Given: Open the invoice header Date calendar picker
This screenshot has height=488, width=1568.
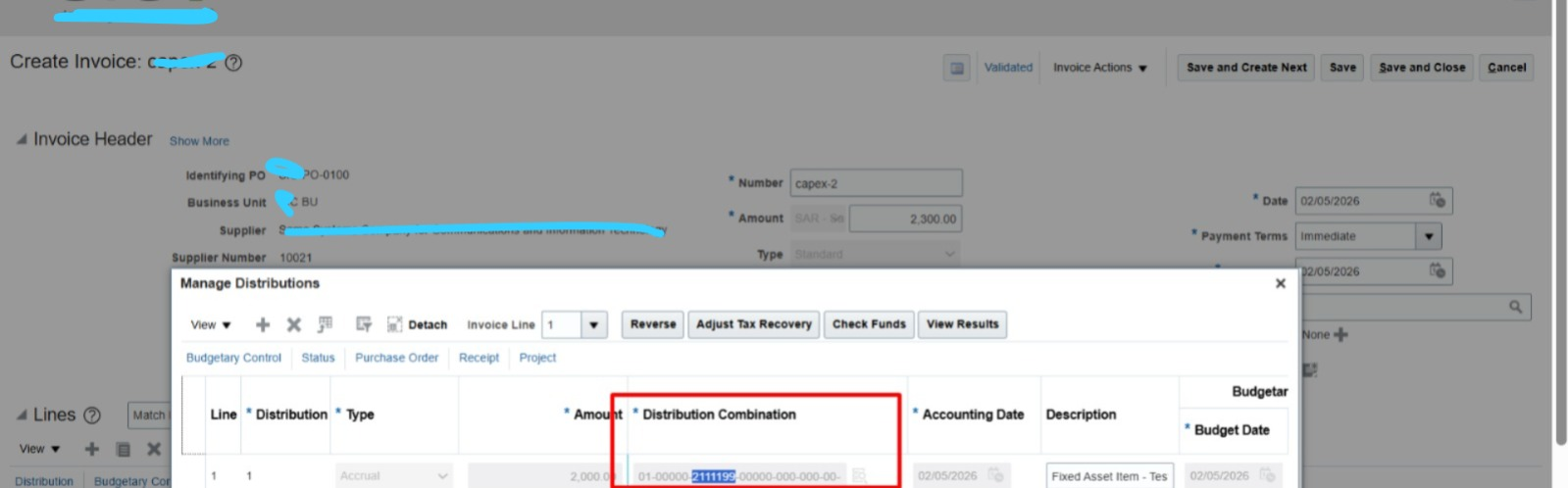Looking at the screenshot, I should tap(1437, 200).
